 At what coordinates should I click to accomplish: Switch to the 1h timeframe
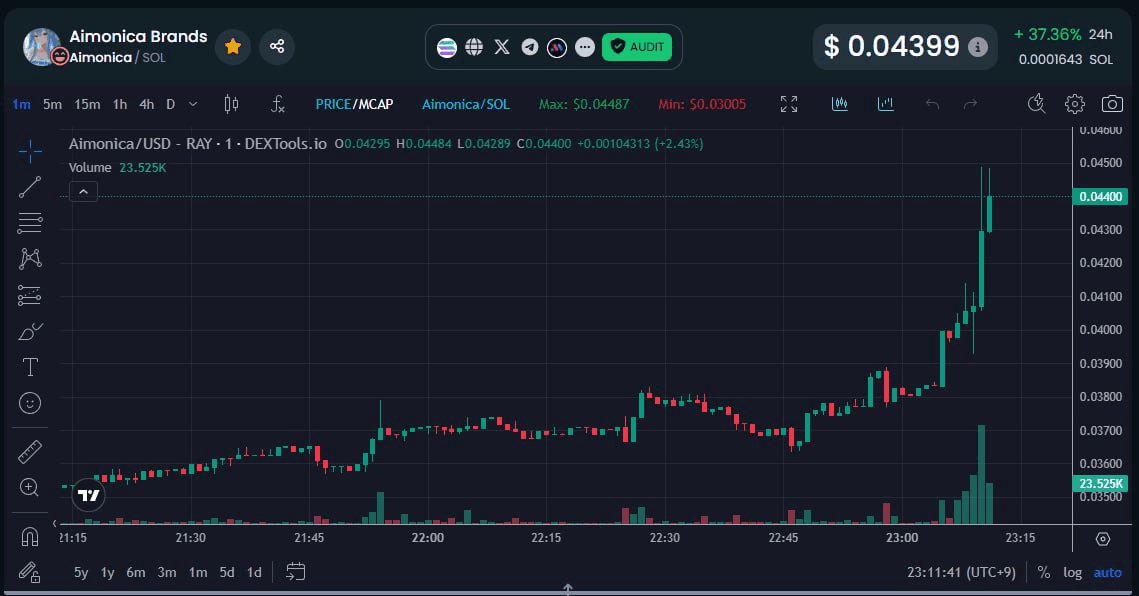pos(120,104)
